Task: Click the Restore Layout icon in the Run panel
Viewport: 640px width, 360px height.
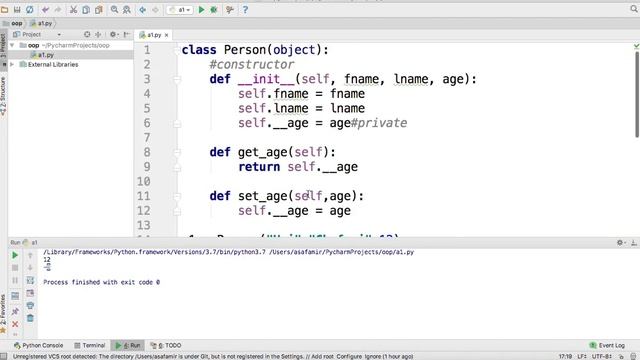Action: pyautogui.click(x=15, y=296)
